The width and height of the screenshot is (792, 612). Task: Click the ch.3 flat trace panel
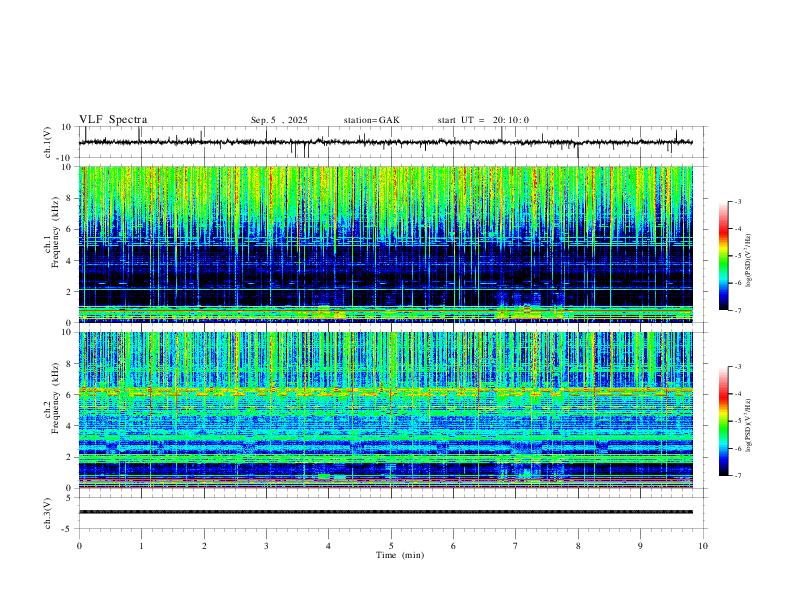[x=393, y=513]
